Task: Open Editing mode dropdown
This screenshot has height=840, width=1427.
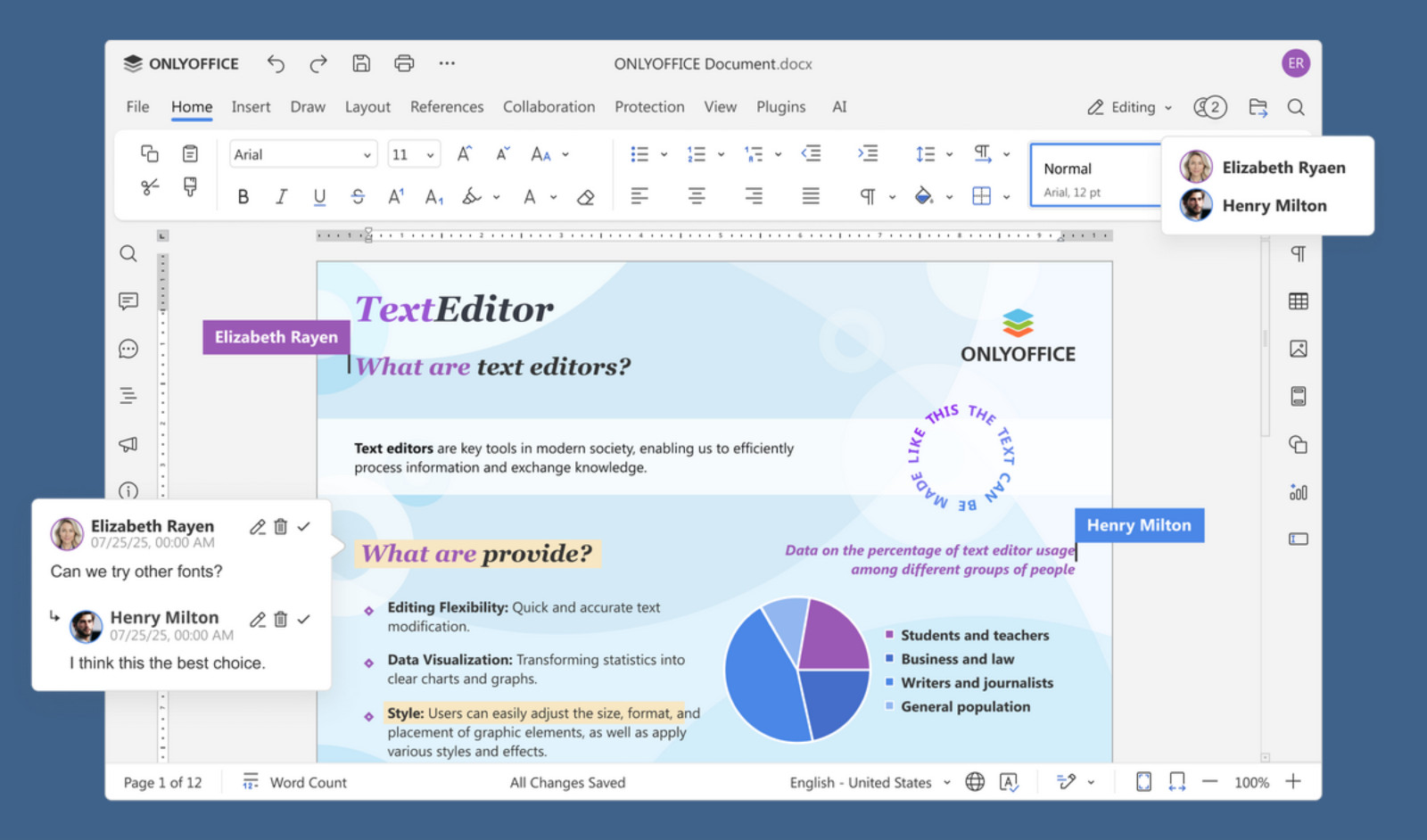Action: (x=1129, y=107)
